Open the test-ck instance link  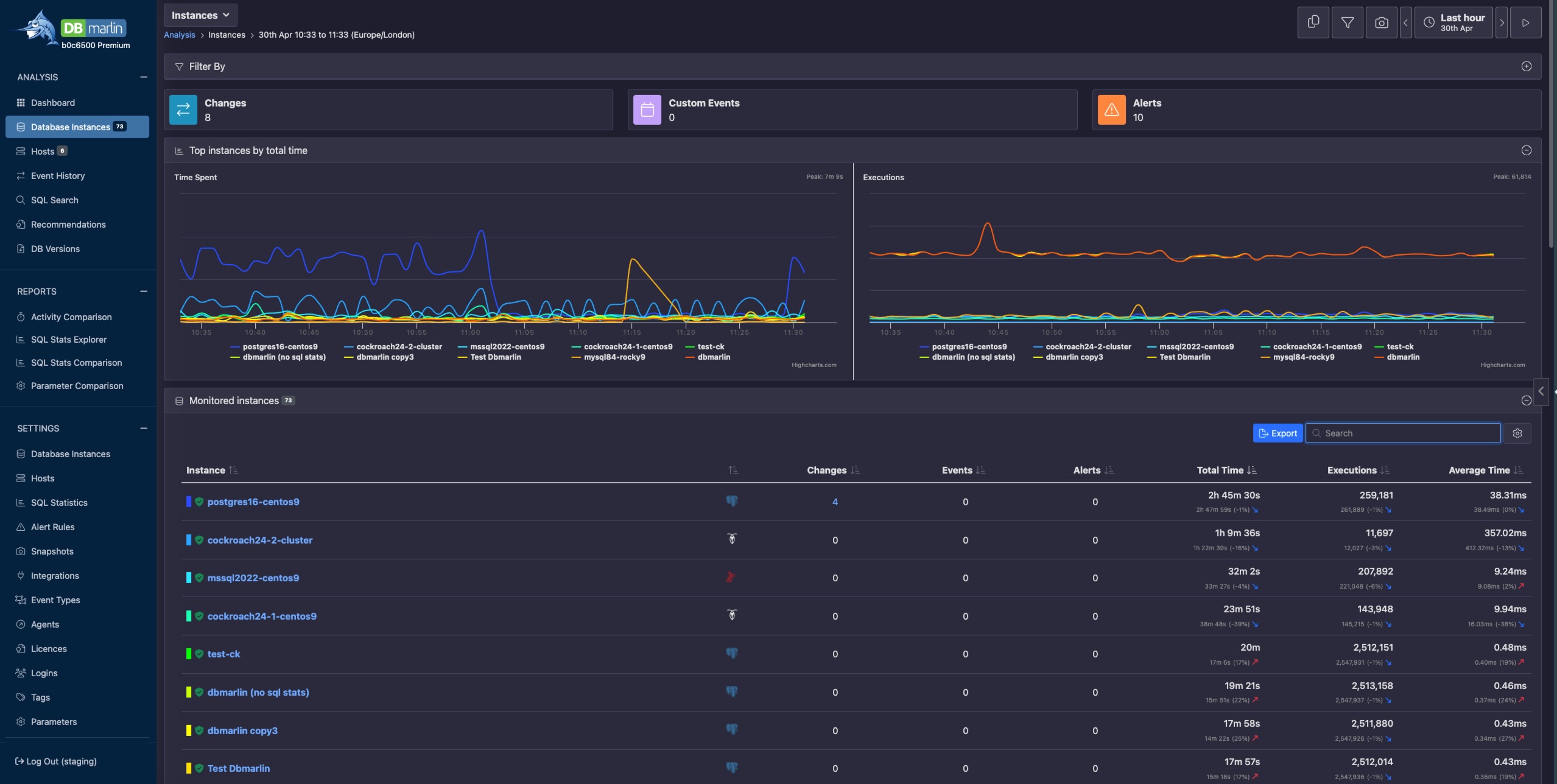[x=223, y=654]
